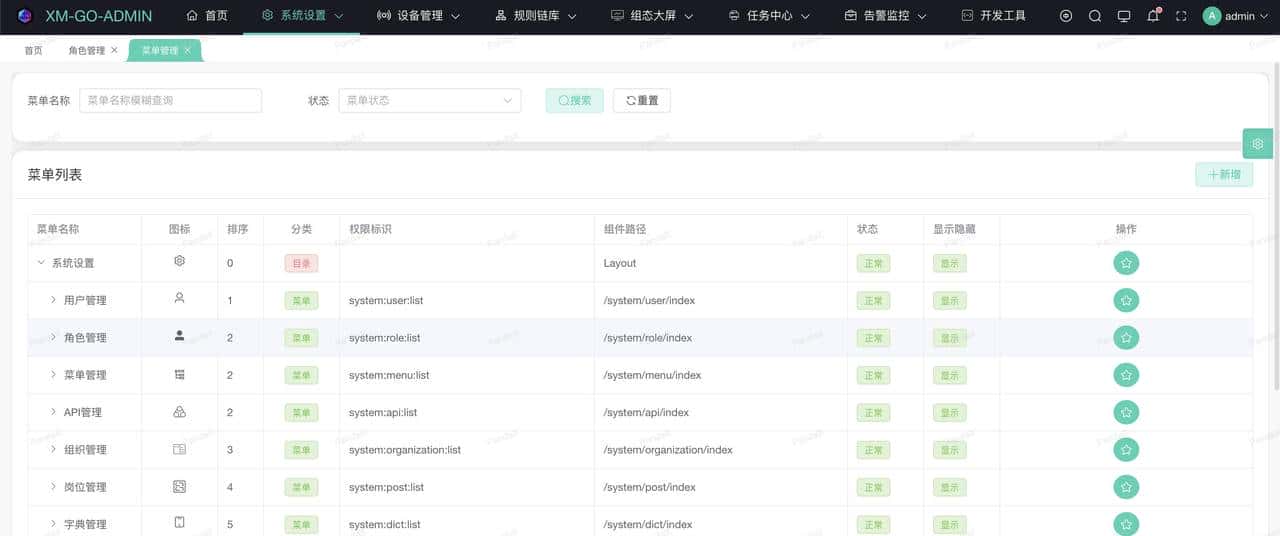Open the 菜单状态 status dropdown
The height and width of the screenshot is (536, 1280).
[x=430, y=100]
